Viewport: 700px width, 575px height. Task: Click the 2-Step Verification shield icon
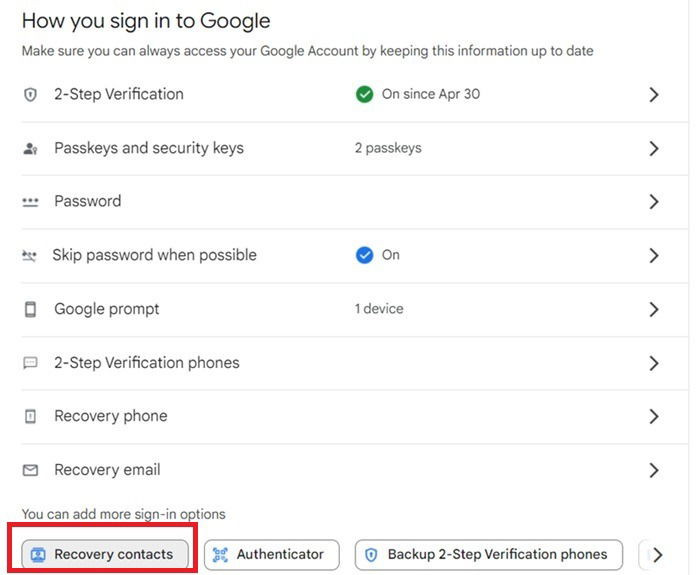point(30,95)
